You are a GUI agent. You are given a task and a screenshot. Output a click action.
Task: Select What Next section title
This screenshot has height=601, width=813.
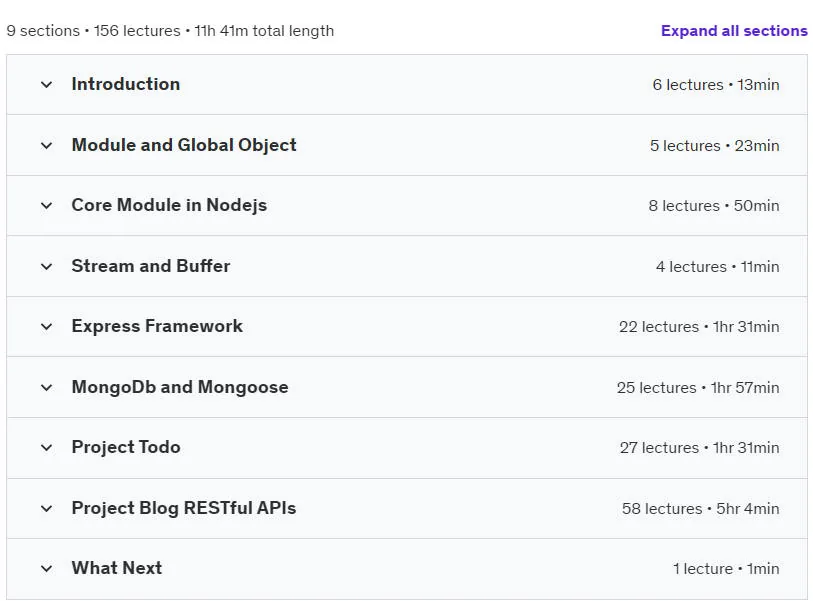117,568
